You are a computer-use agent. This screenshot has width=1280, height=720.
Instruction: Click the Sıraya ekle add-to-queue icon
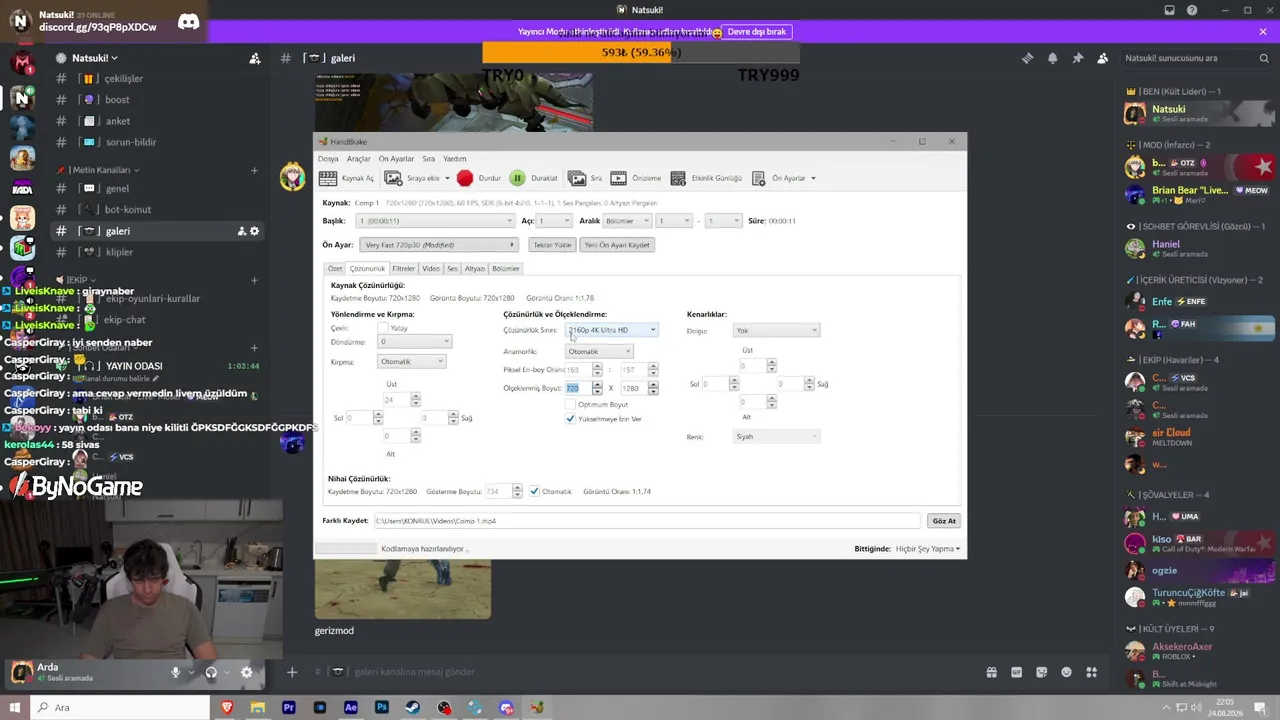394,178
